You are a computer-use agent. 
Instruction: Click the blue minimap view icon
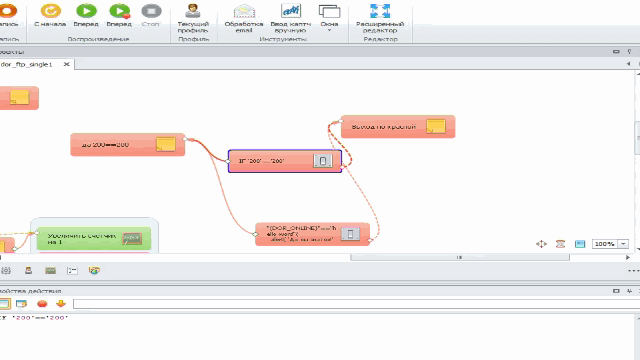(580, 244)
